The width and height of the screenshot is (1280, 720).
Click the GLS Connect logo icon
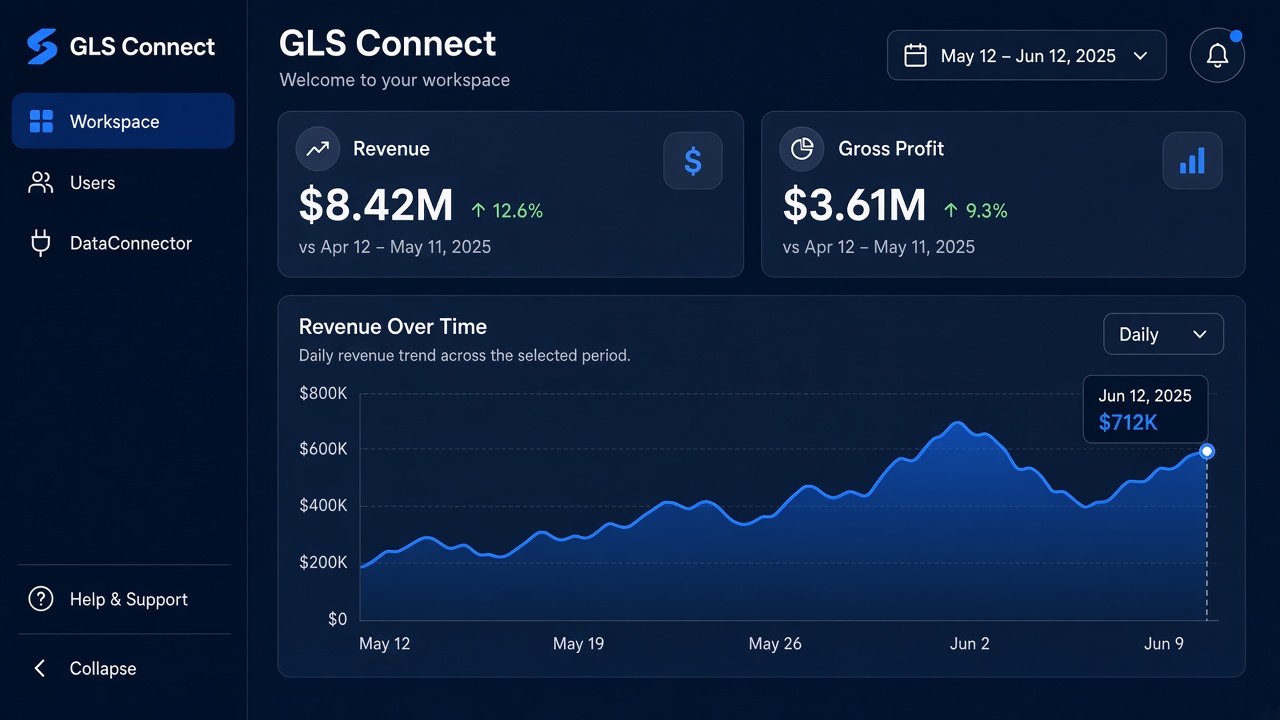click(x=42, y=46)
